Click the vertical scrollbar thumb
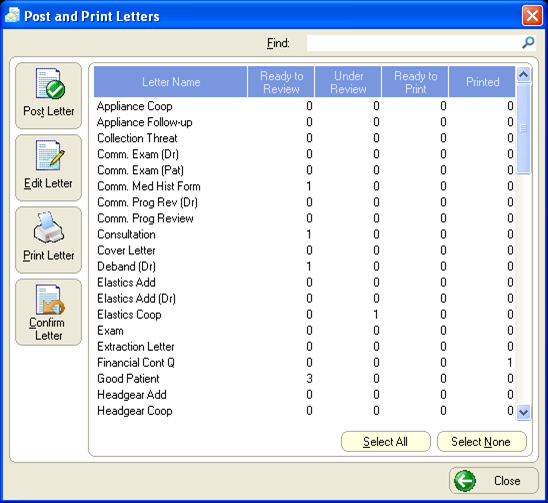This screenshot has width=548, height=503. [x=523, y=128]
